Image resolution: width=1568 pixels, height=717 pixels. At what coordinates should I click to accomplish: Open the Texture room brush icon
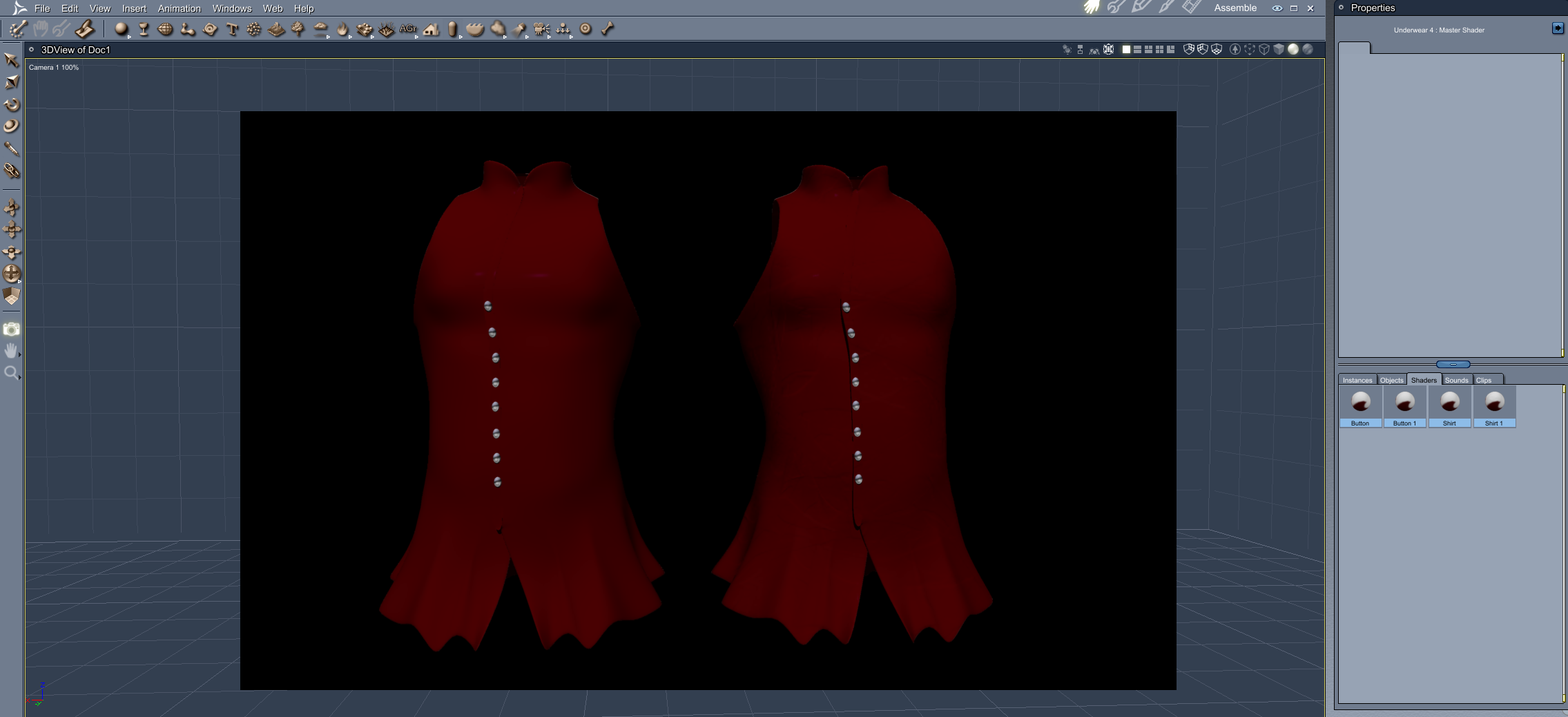tap(1165, 8)
